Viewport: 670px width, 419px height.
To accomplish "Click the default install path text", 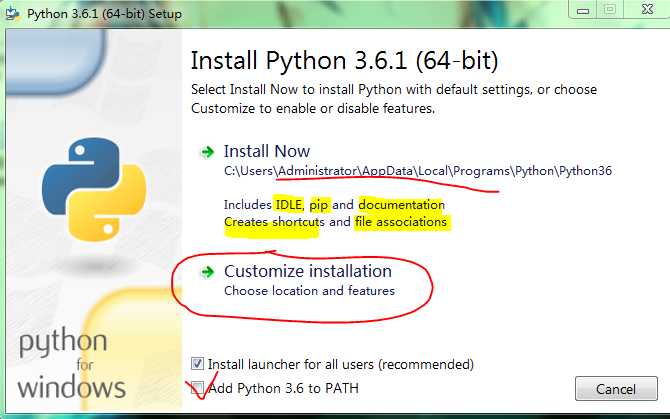I will click(418, 171).
